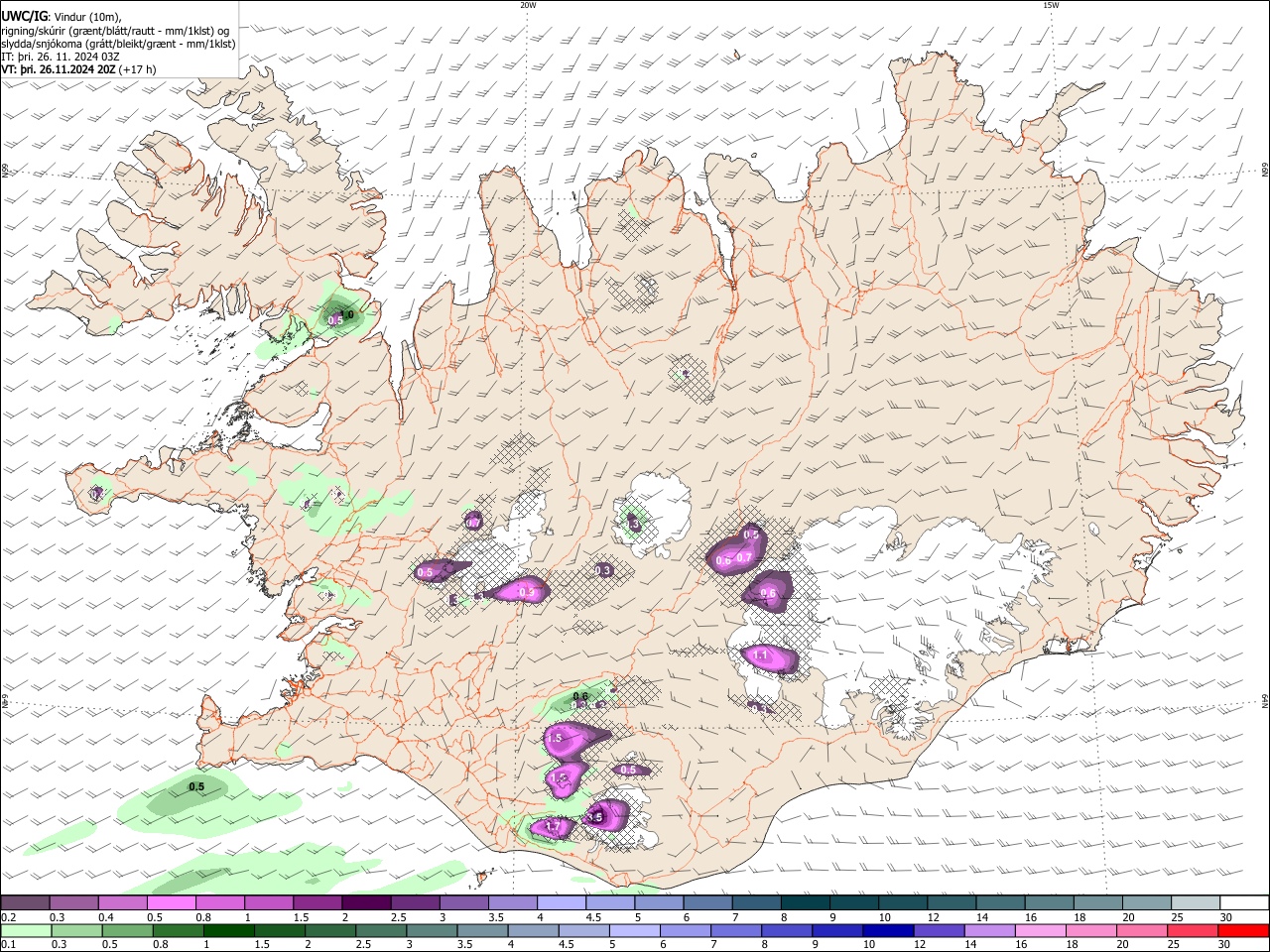Click the 2–2.5 dark purple swatch, top legend row

point(365,902)
